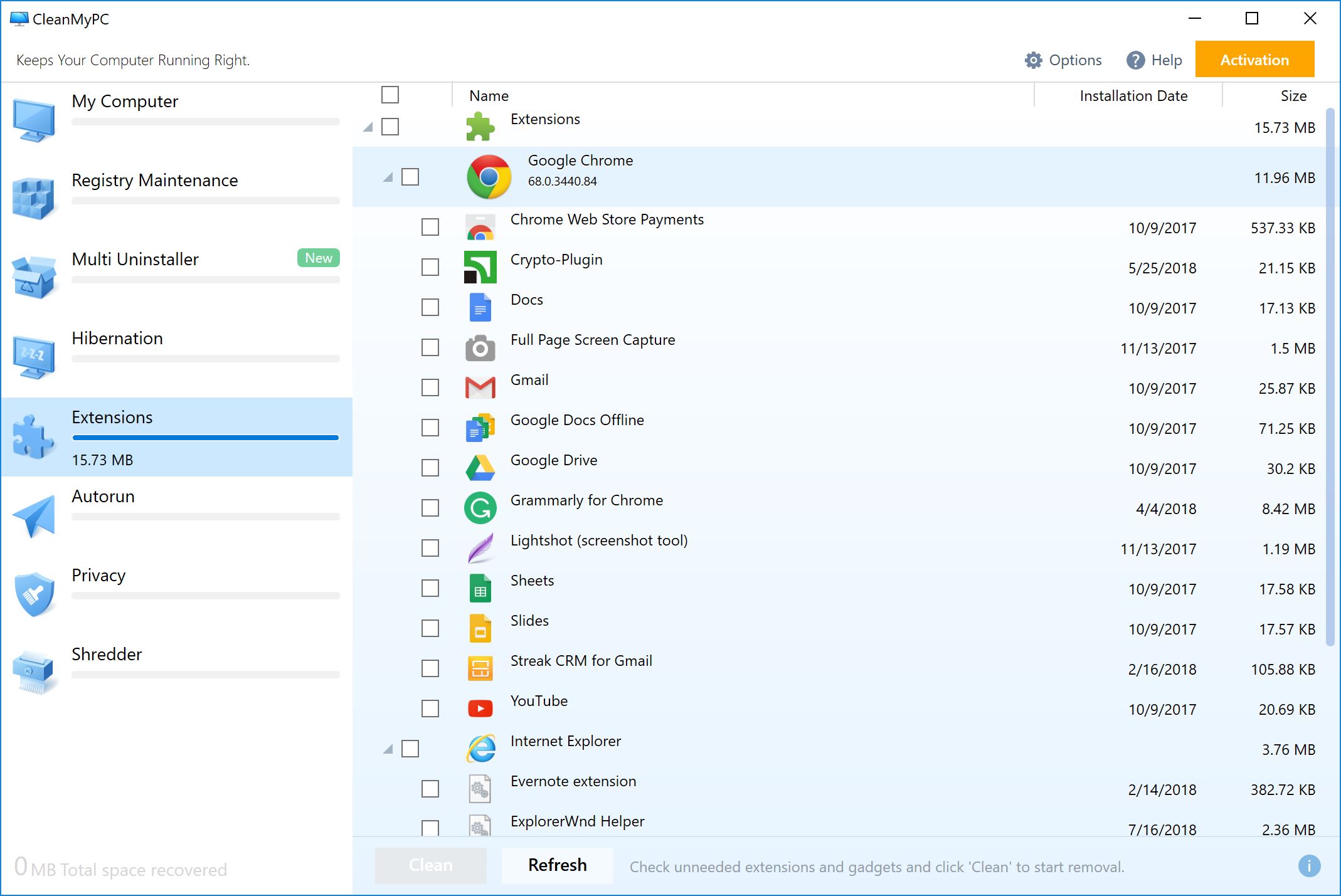Open Help
The image size is (1341, 896).
[x=1154, y=60]
